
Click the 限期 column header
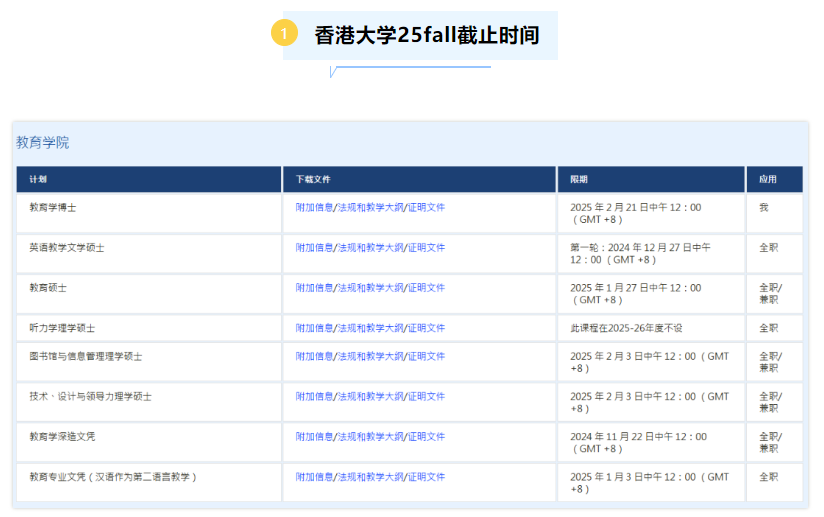point(579,180)
